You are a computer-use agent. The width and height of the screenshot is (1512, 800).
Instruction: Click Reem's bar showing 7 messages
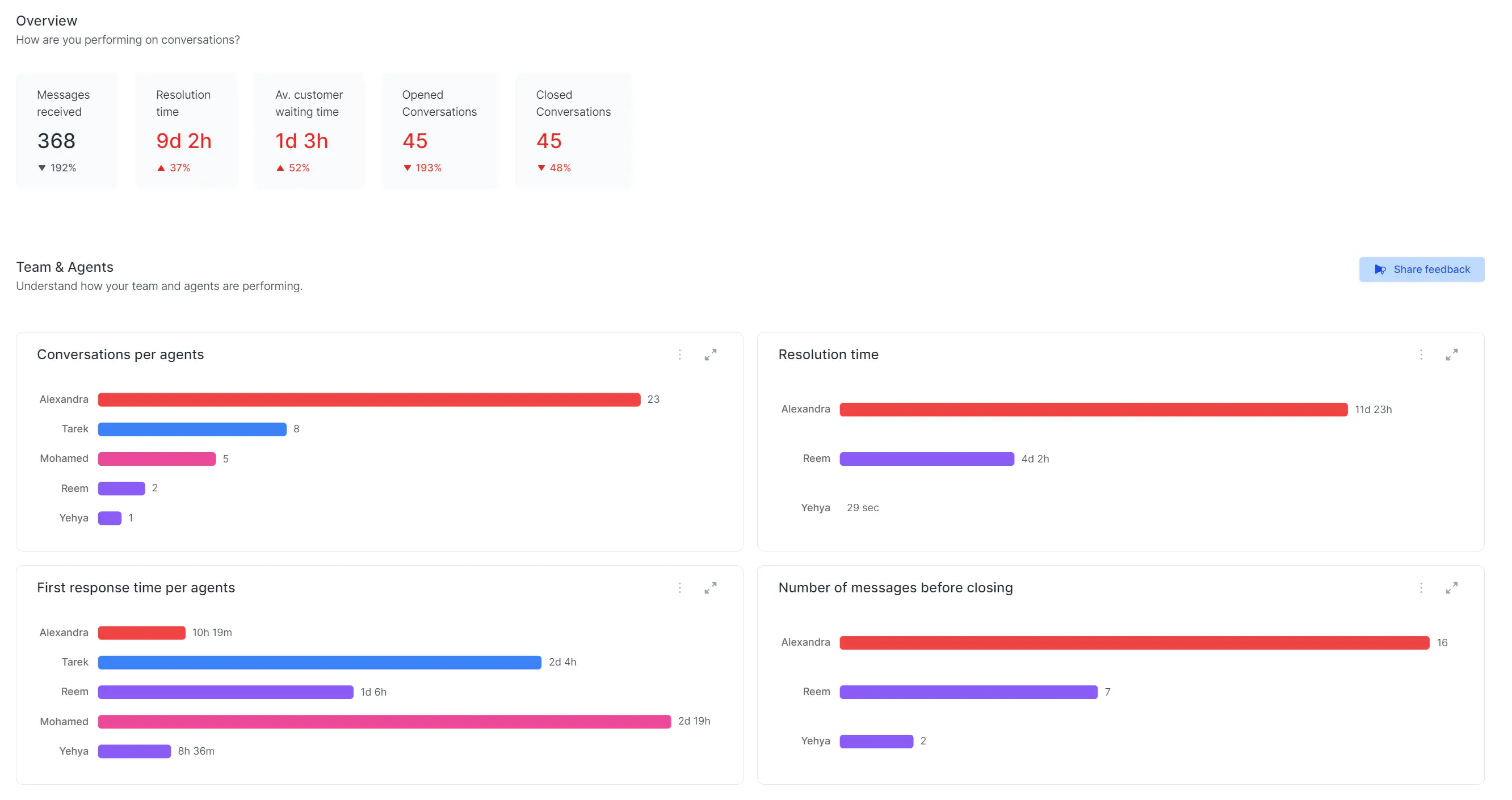pos(968,692)
